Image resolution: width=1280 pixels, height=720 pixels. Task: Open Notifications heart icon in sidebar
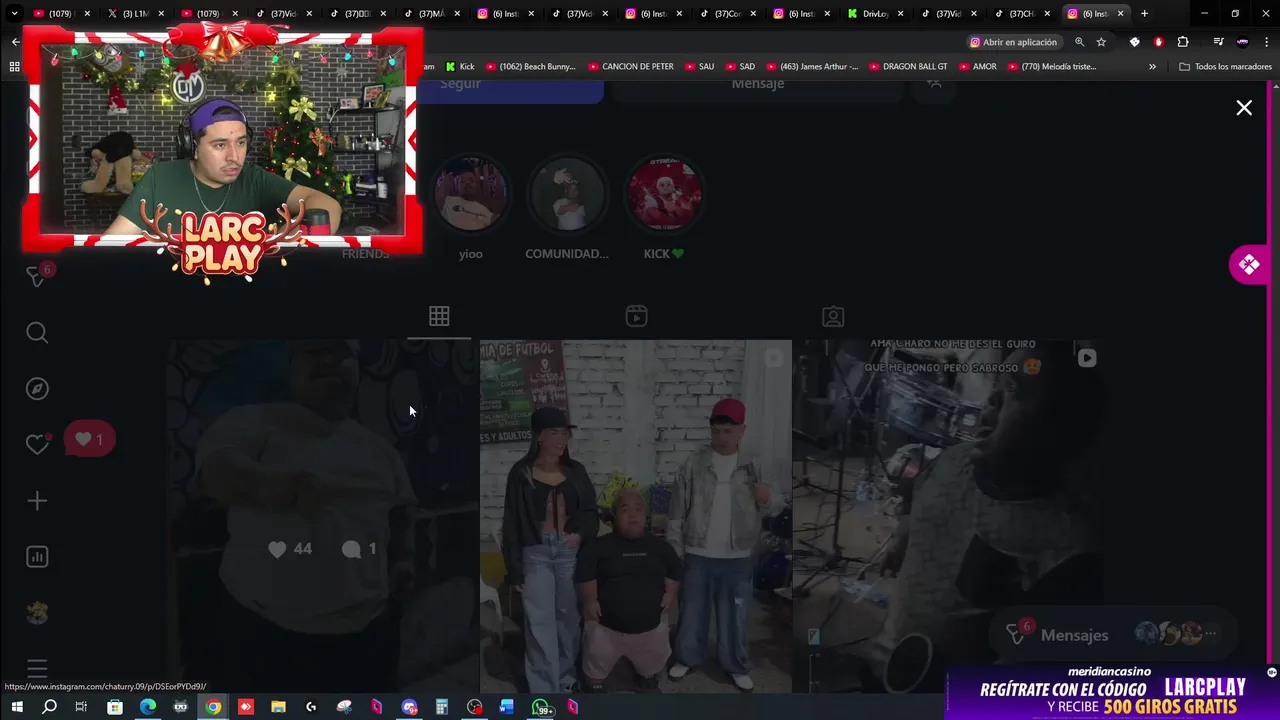[37, 445]
